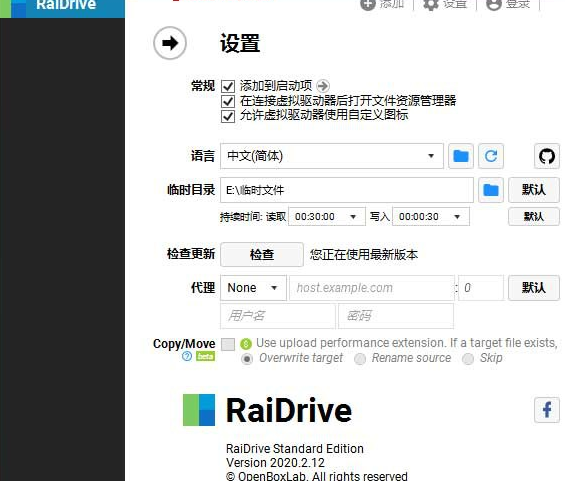The width and height of the screenshot is (565, 481).
Task: Open proxy type None dropdown
Action: [253, 288]
